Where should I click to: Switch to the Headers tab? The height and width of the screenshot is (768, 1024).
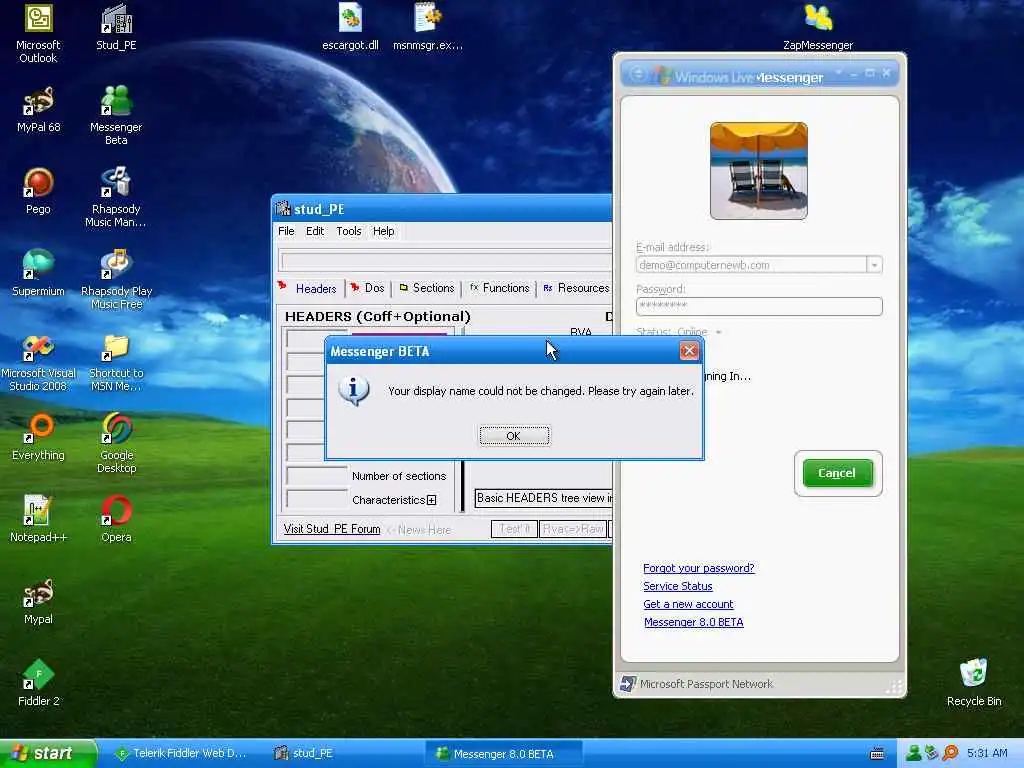[x=308, y=288]
